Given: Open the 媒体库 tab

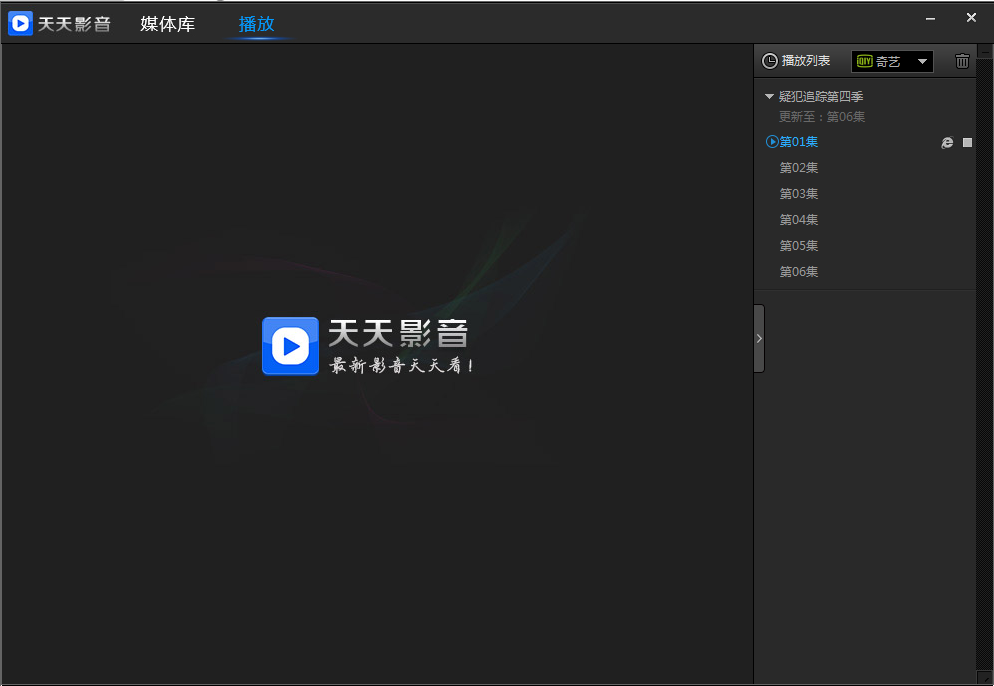Looking at the screenshot, I should (167, 24).
